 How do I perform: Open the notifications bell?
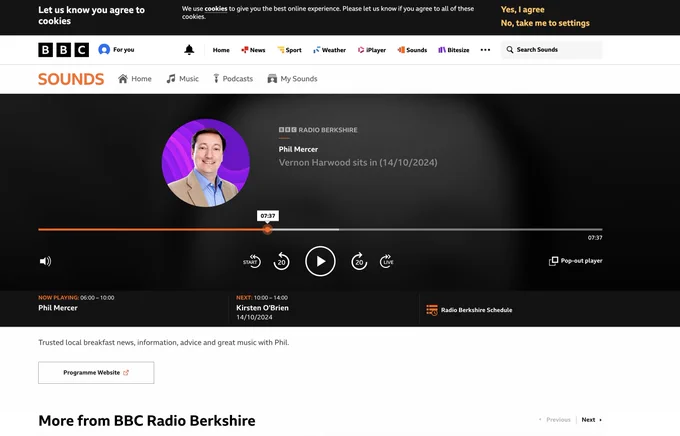(x=189, y=49)
